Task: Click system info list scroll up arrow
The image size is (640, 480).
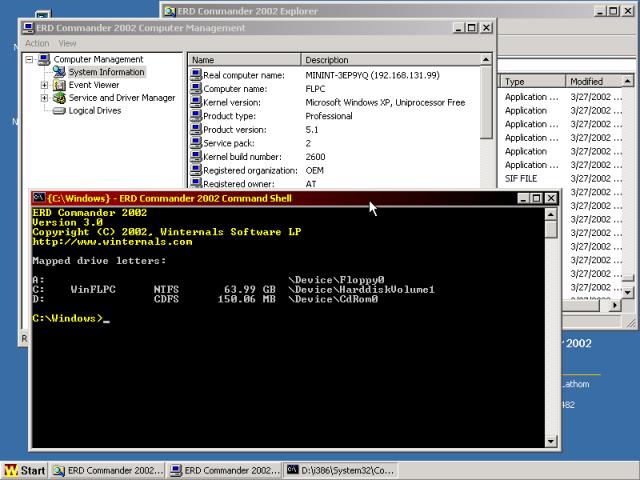Action: click(486, 60)
